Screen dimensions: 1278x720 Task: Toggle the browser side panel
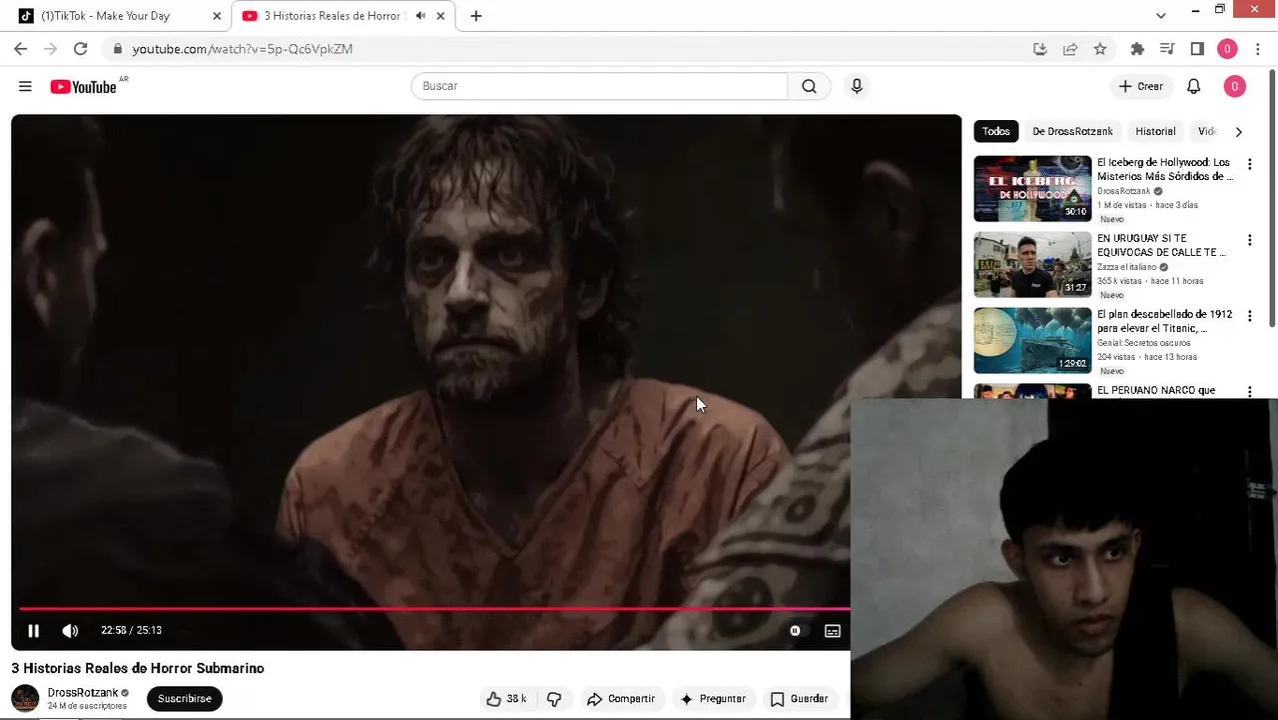(x=1197, y=49)
